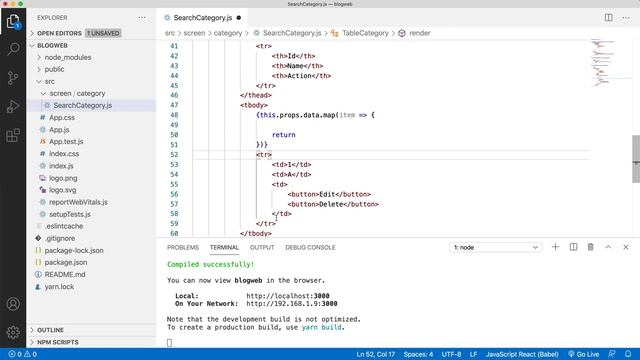Viewport: 640px width, 360px height.
Task: Open the Source Control view
Action: tap(13, 78)
